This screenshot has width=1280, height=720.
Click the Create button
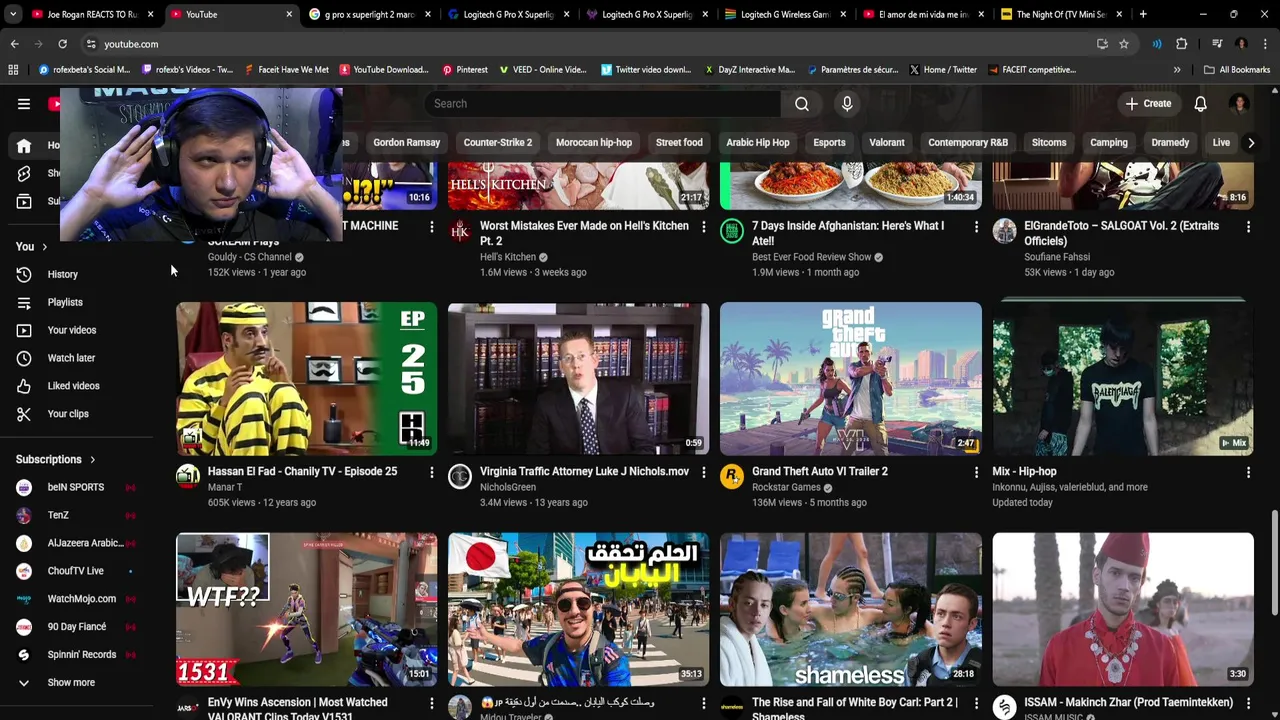[x=1148, y=104]
